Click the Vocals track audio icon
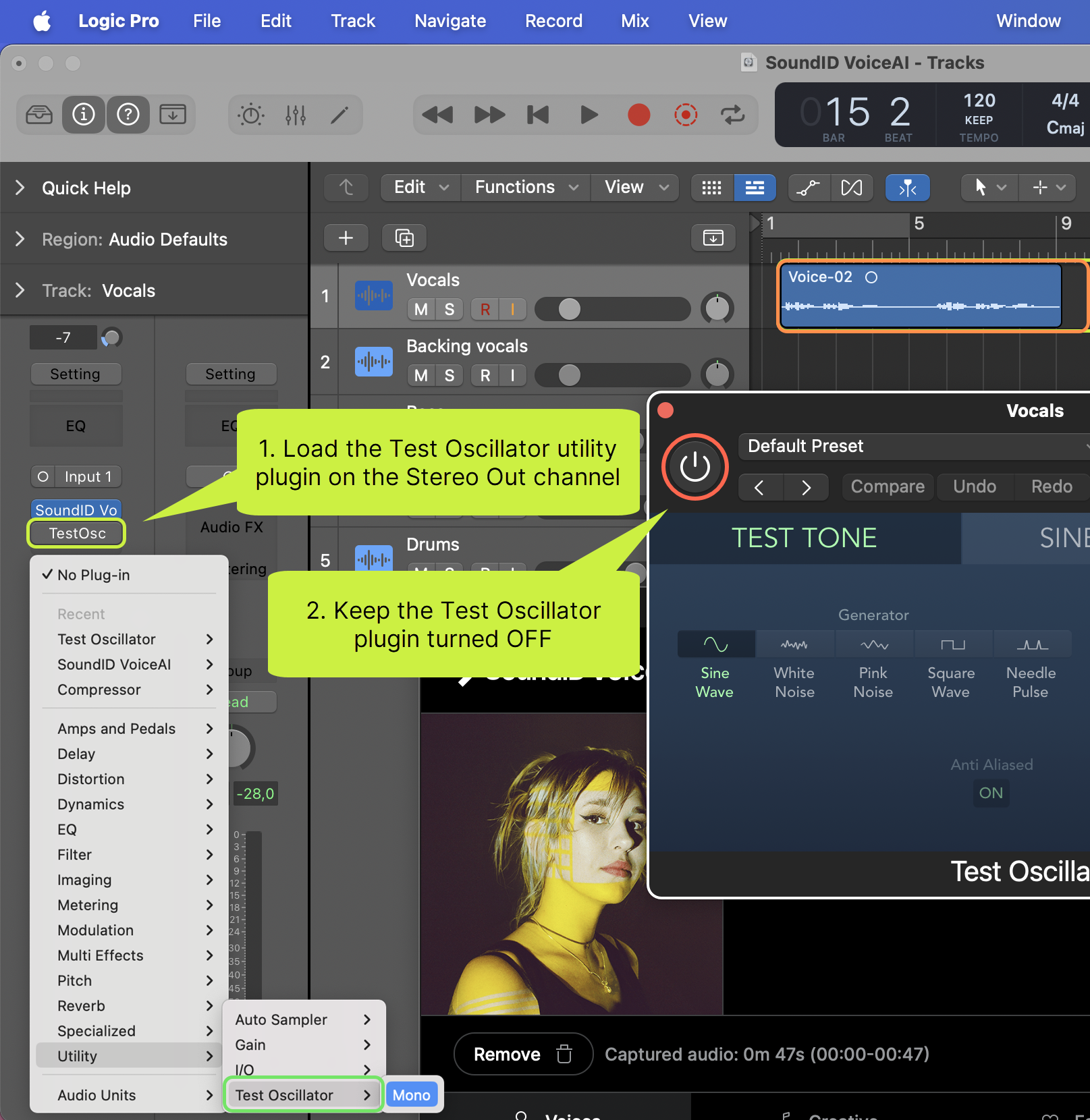The width and height of the screenshot is (1090, 1120). coord(374,296)
